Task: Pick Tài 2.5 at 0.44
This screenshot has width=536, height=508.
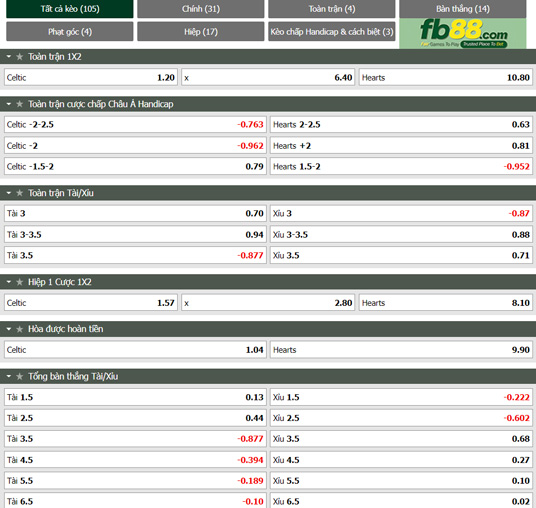Action: [135, 418]
